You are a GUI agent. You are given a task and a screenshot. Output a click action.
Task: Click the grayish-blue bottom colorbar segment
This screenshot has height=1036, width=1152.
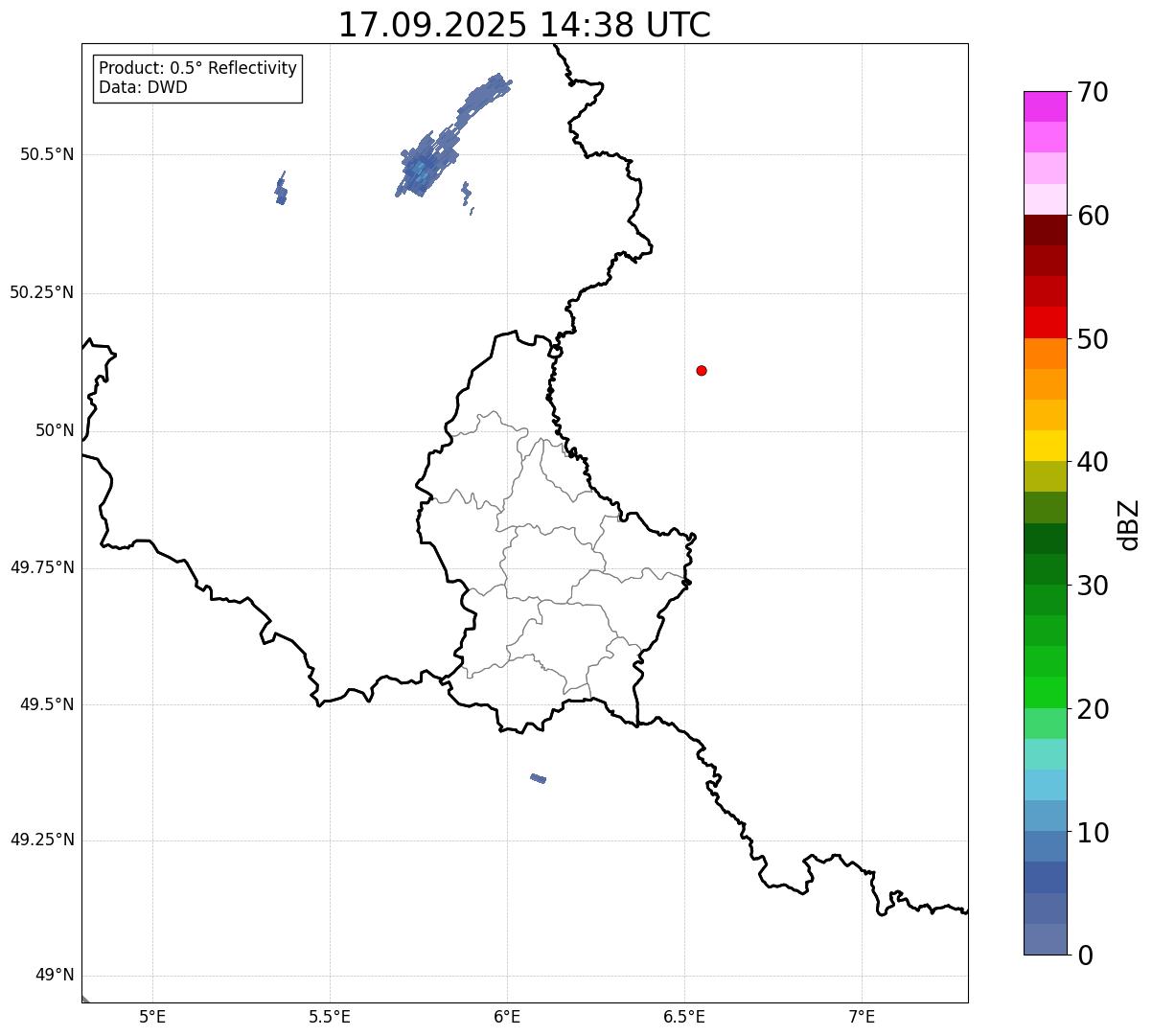pos(1046,939)
